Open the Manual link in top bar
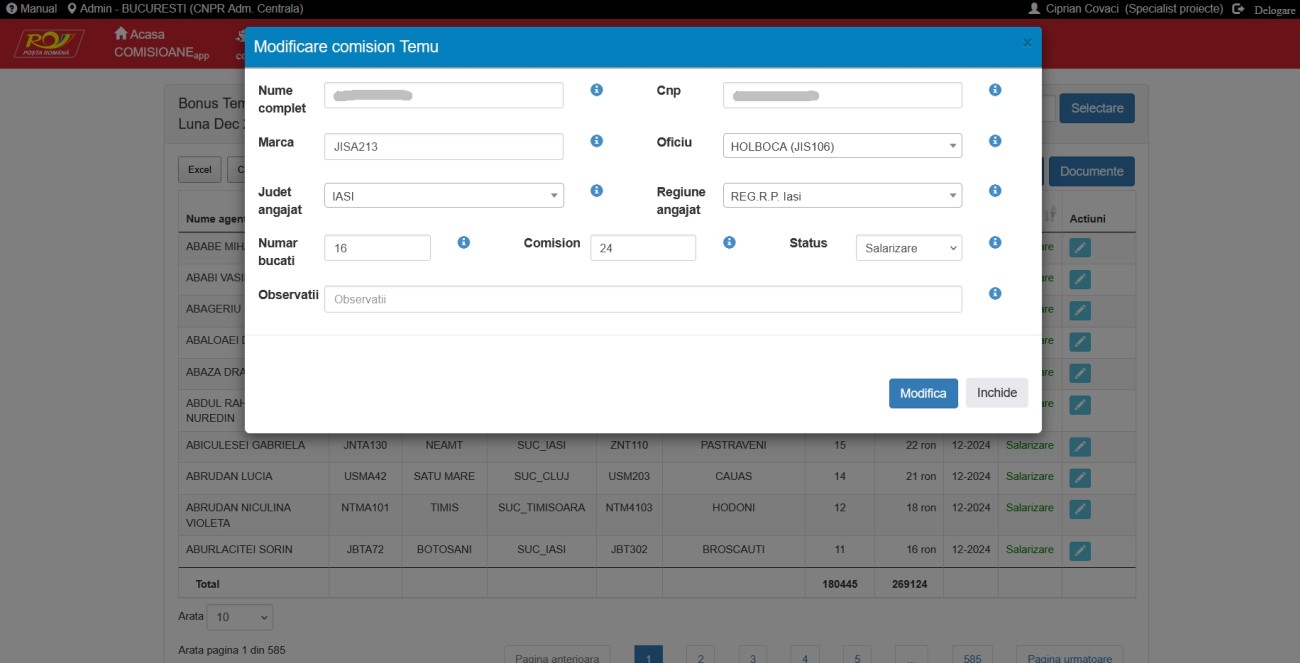This screenshot has height=663, width=1300. coord(32,8)
